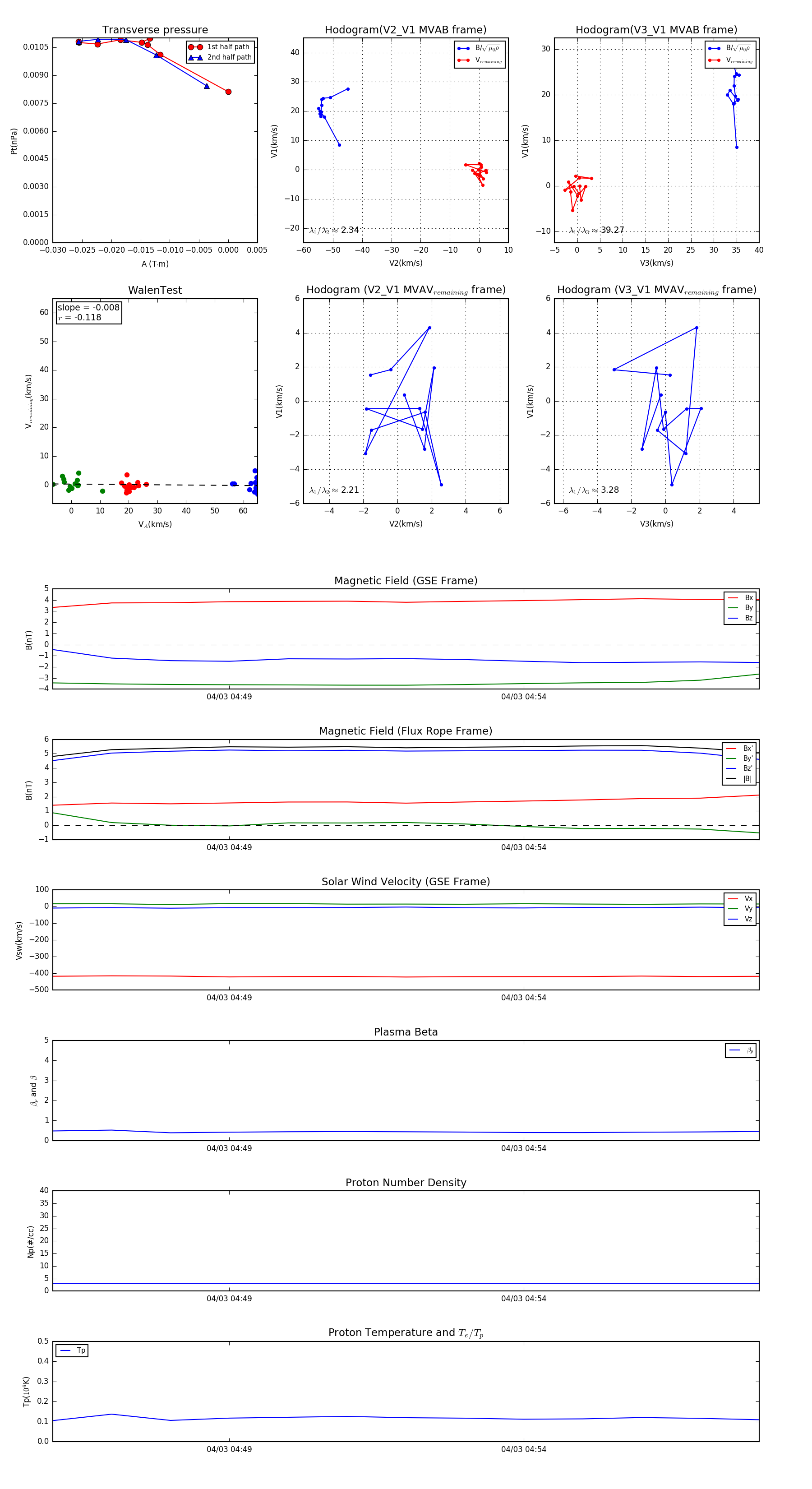This screenshot has width=812, height=1489.
Task: Click the 'Solar Wind Velocity (GSE Frame)' title
Action: pos(406,882)
